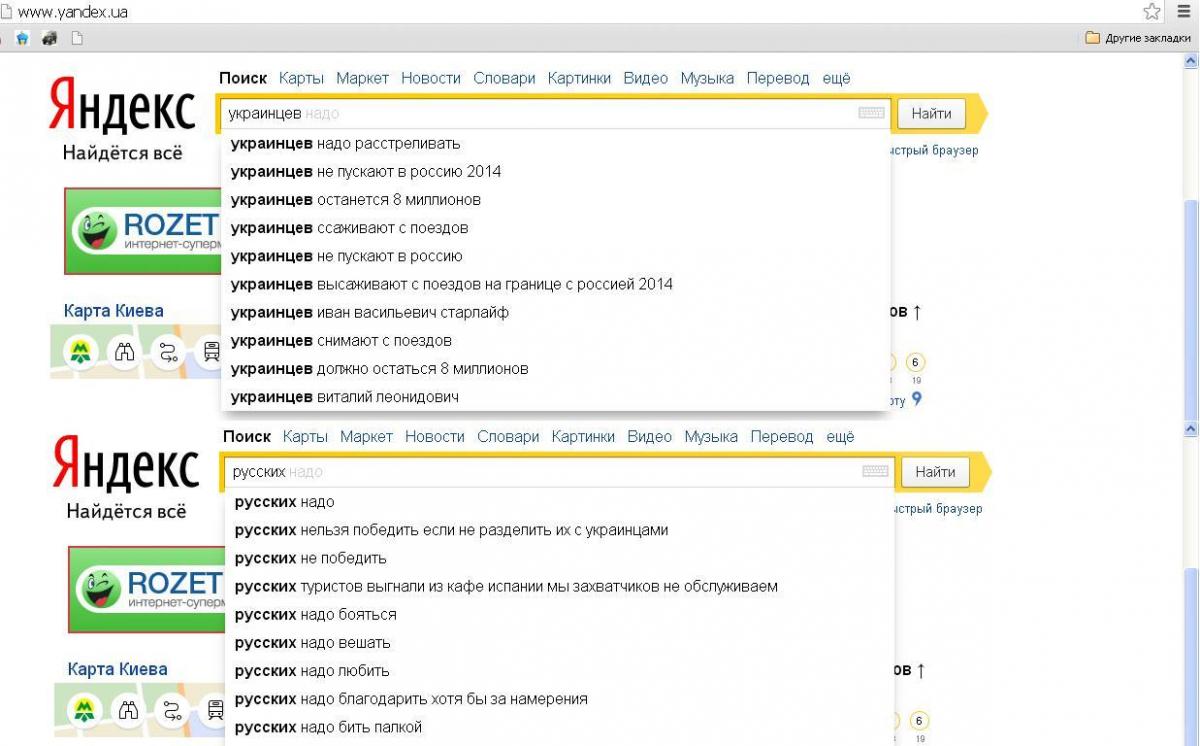Click the page icon beside www.yandex.ua
The height and width of the screenshot is (746, 1200).
[5, 13]
